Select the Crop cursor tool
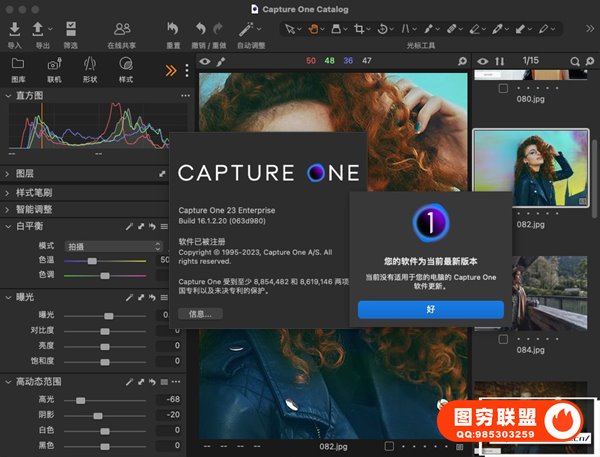The image size is (600, 457). [x=358, y=29]
